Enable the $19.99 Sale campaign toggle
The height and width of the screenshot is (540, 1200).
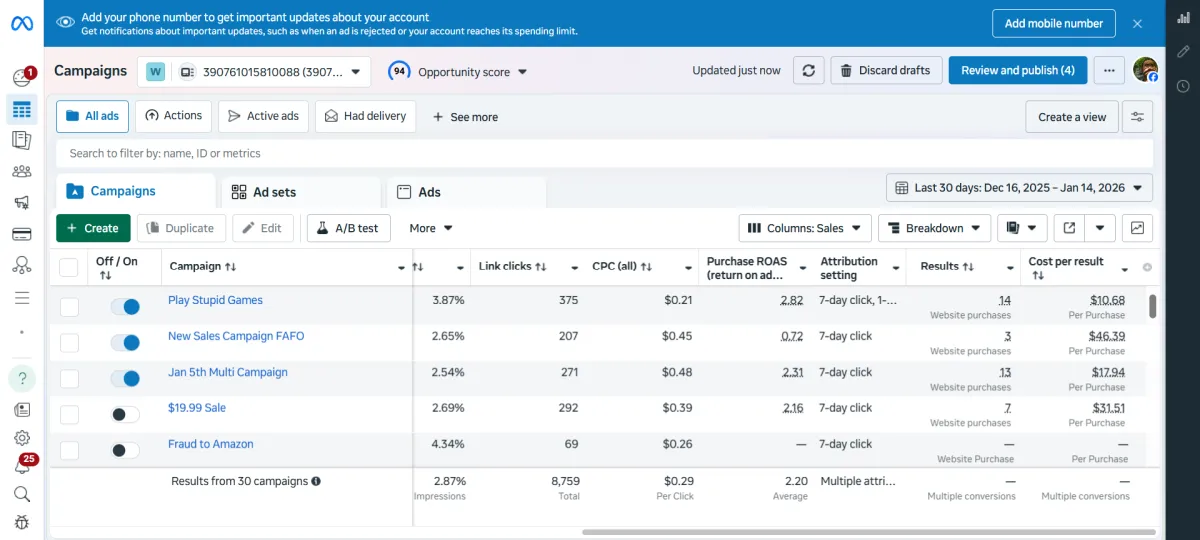[125, 415]
